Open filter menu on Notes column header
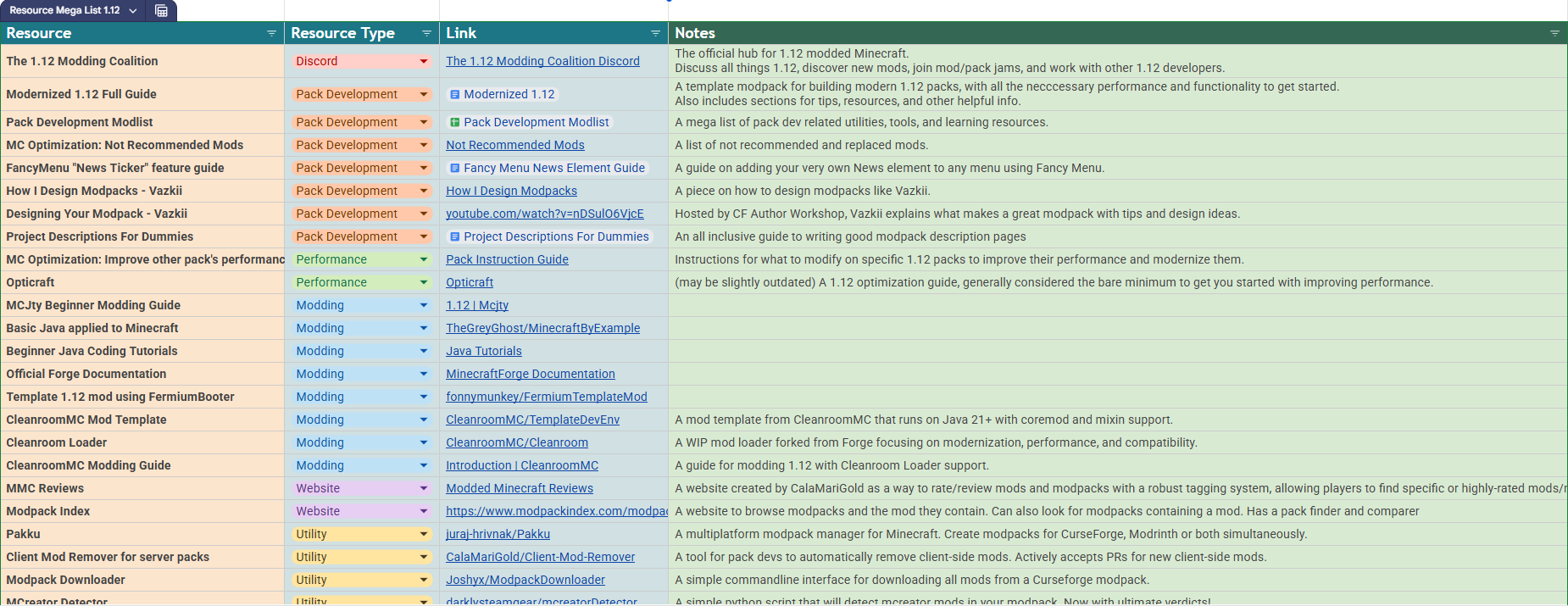This screenshot has height=606, width=1568. tap(1554, 33)
